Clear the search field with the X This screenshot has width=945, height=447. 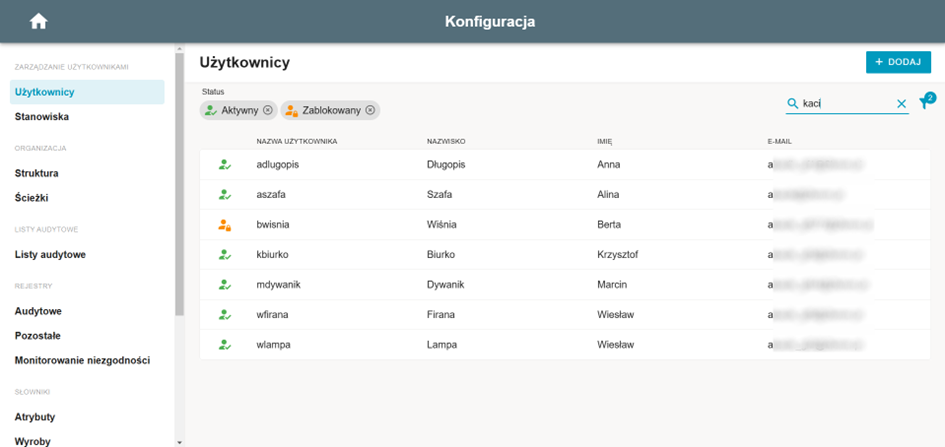(x=902, y=104)
